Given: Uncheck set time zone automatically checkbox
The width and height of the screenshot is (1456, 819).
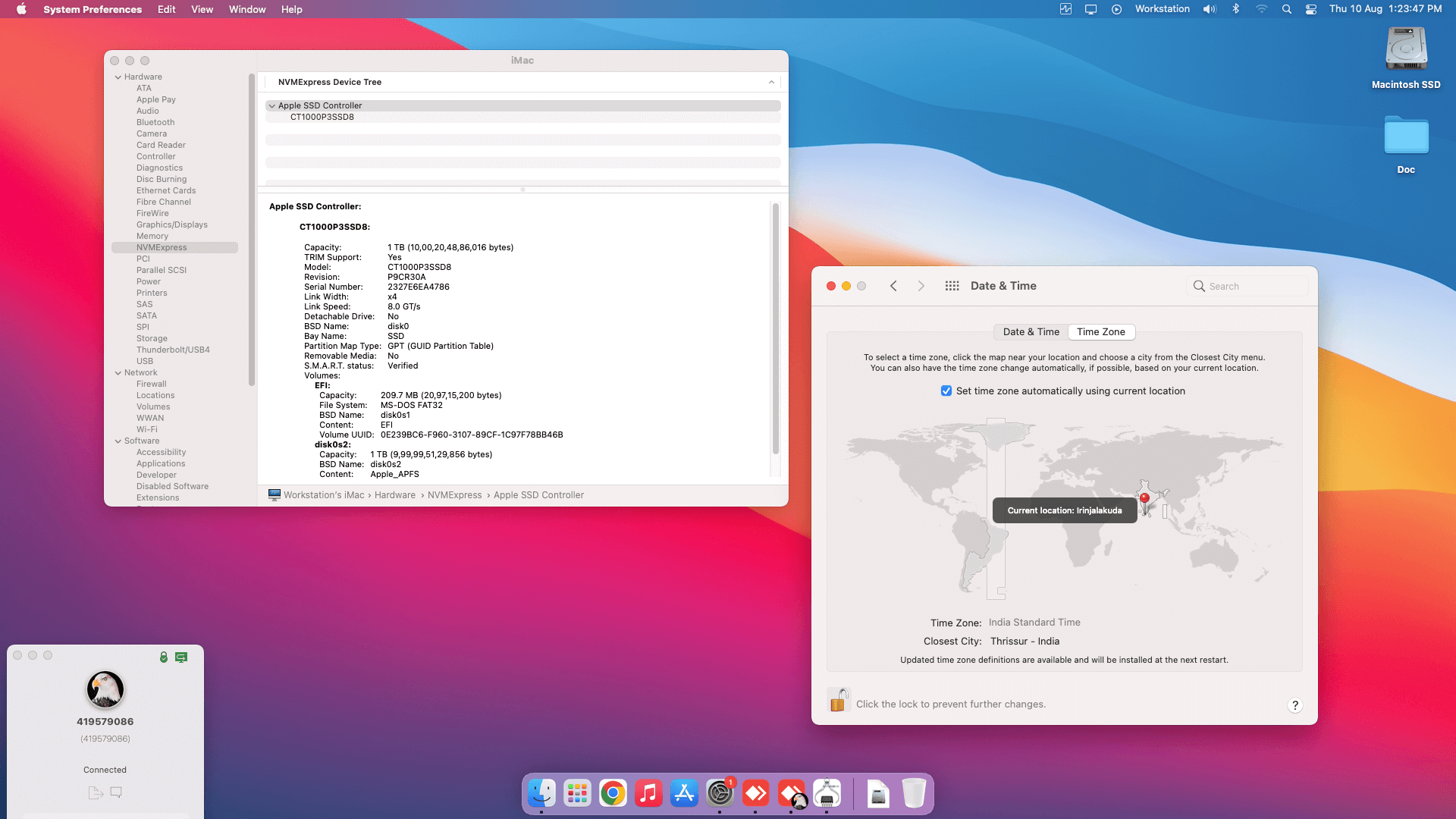Looking at the screenshot, I should [946, 391].
